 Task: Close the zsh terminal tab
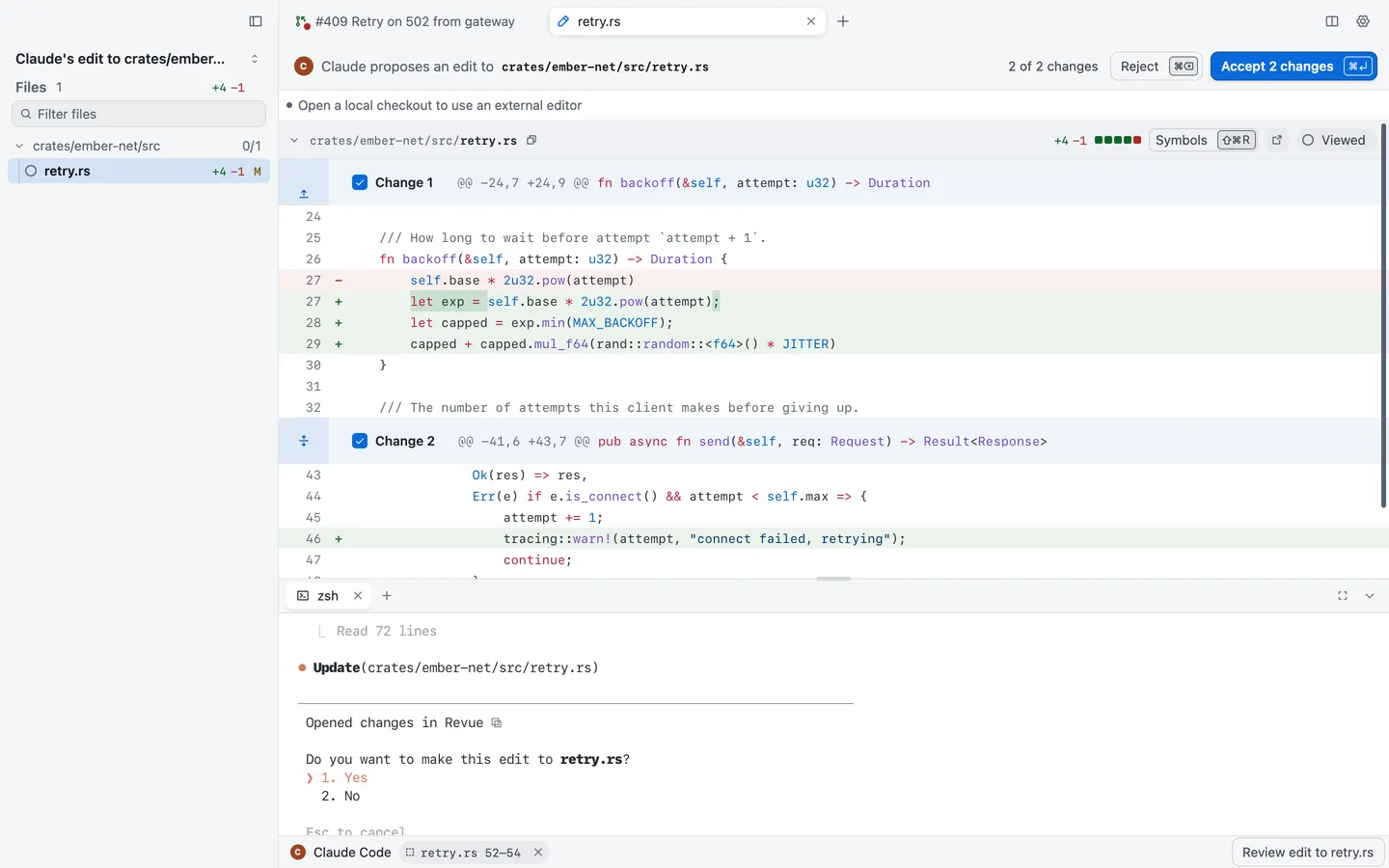[358, 596]
